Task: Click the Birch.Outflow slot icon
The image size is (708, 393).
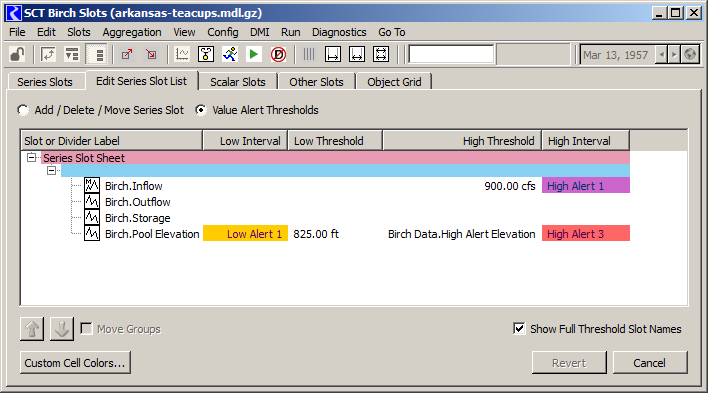Action: tap(92, 201)
